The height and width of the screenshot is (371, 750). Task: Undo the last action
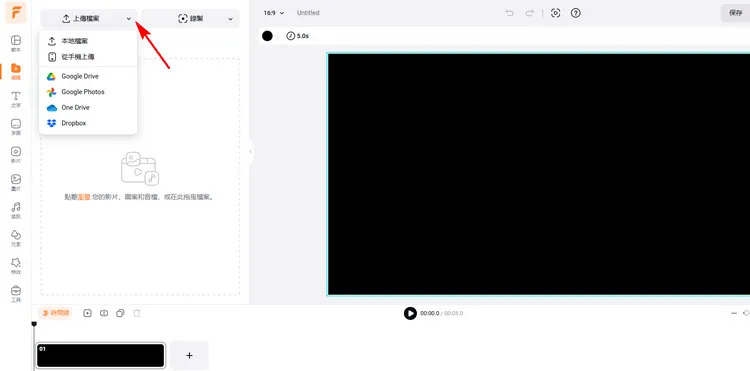point(510,13)
